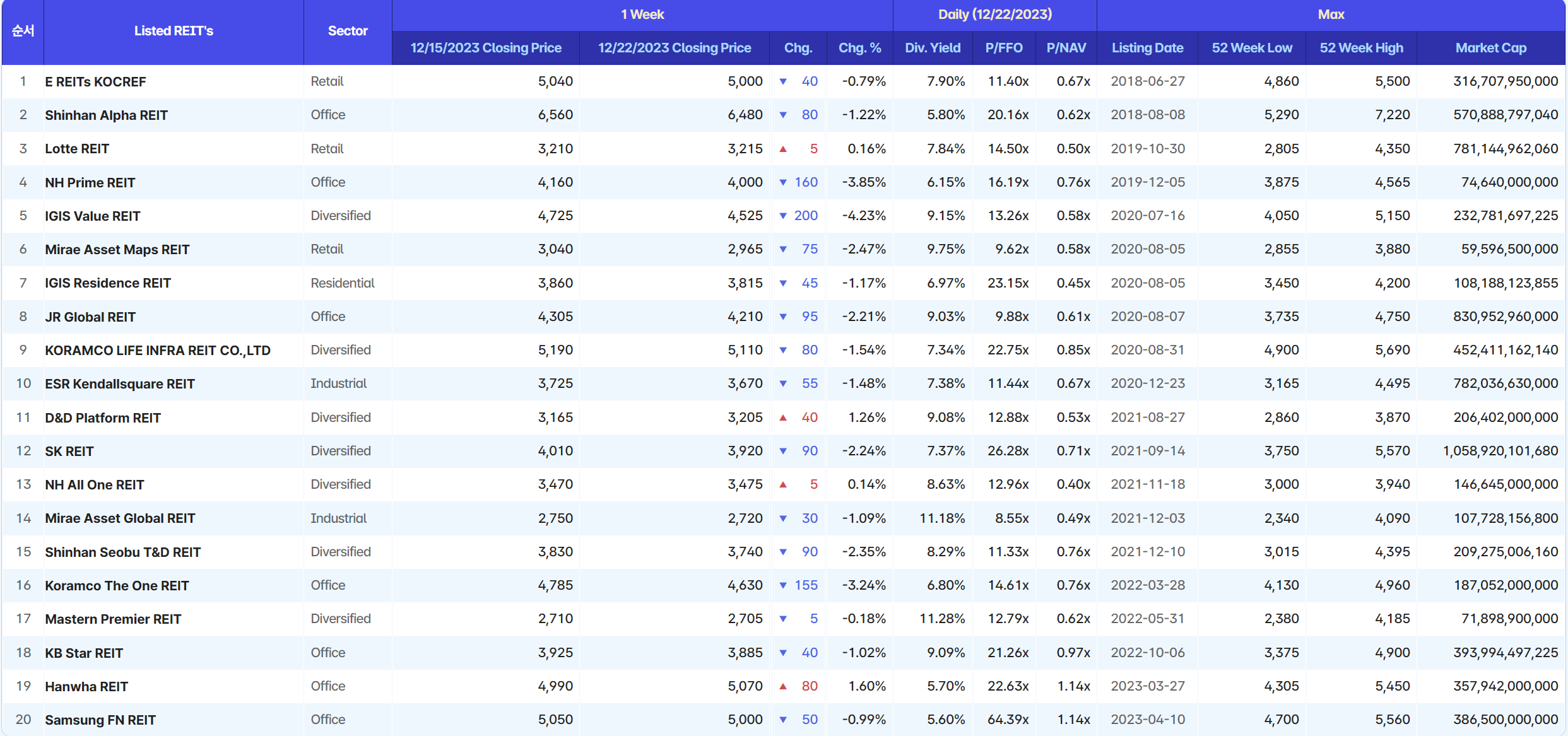
Task: Click the Chg. column header
Action: [x=798, y=48]
